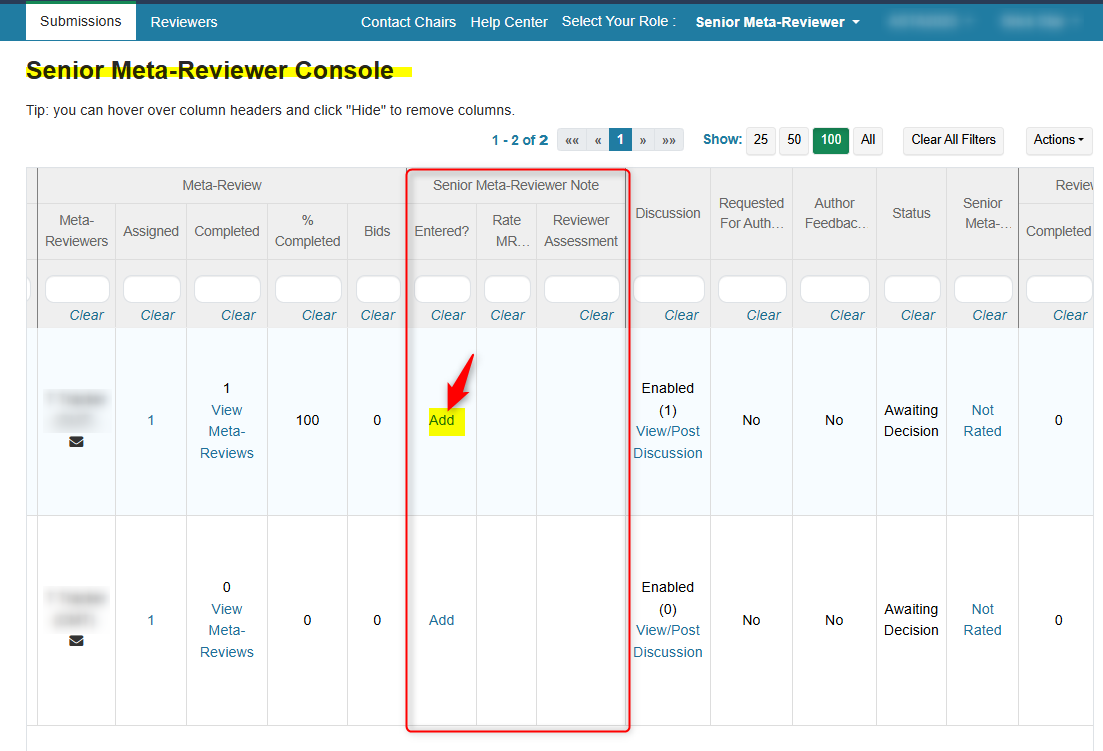The width and height of the screenshot is (1103, 751).
Task: Show All items per page
Action: 868,140
